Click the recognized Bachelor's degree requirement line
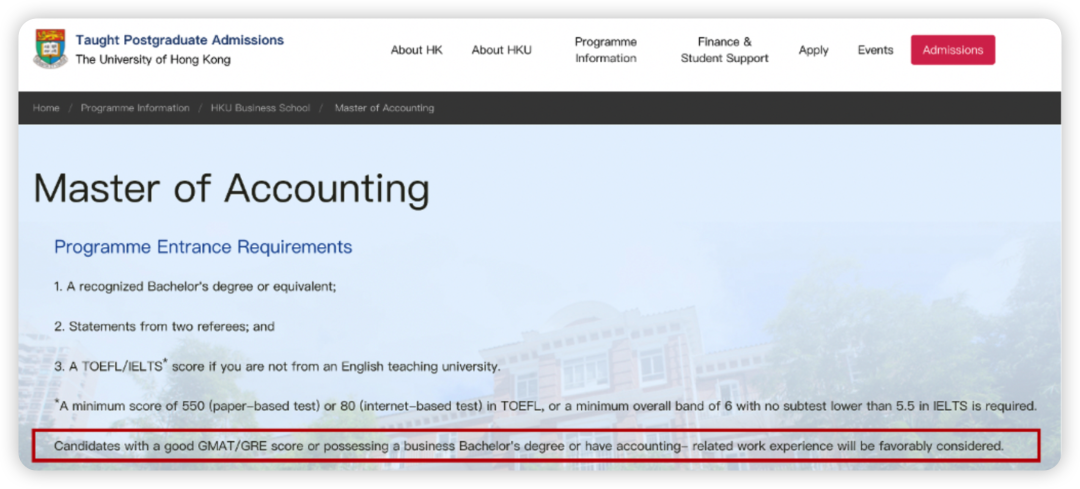1080x489 pixels. pos(195,287)
